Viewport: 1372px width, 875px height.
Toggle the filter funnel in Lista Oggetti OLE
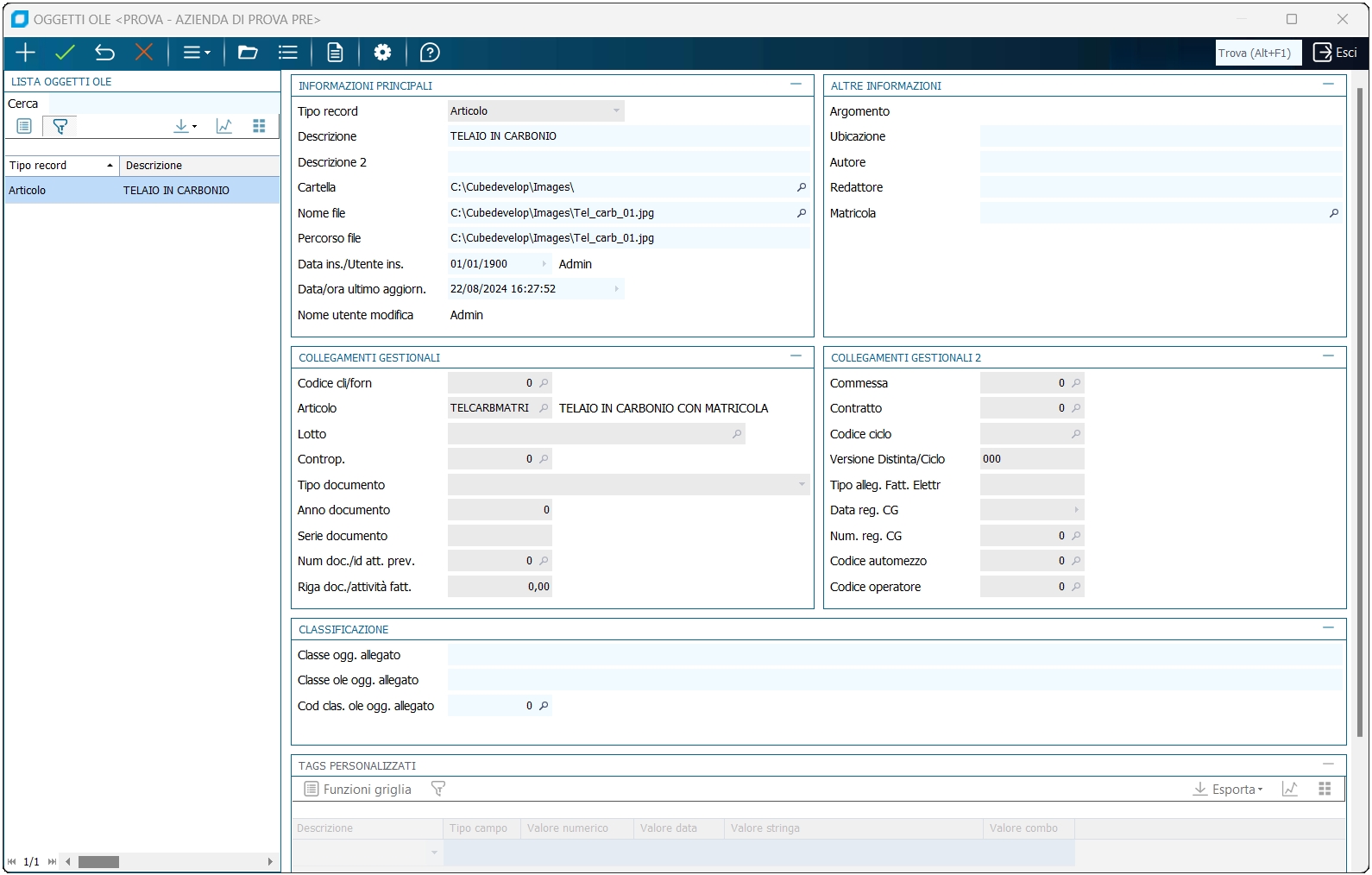(60, 126)
